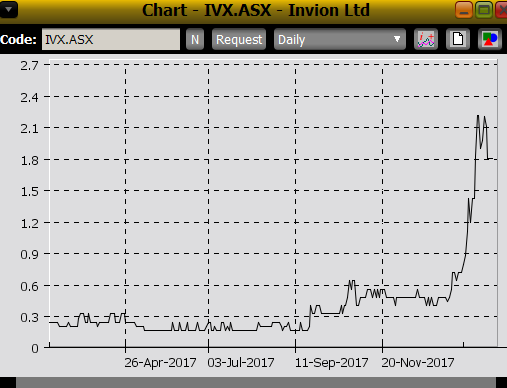Click the horizontal scrollbar below the chart
The height and width of the screenshot is (388, 507).
pyautogui.click(x=256, y=383)
